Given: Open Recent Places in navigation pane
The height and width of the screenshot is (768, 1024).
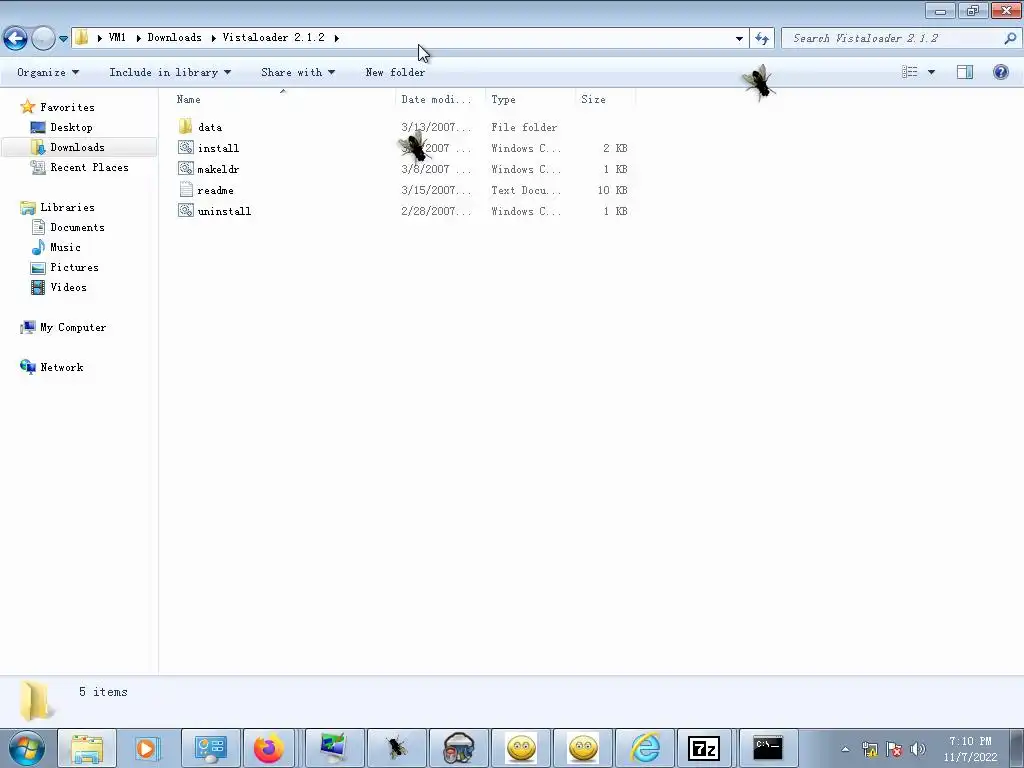Looking at the screenshot, I should tap(89, 167).
